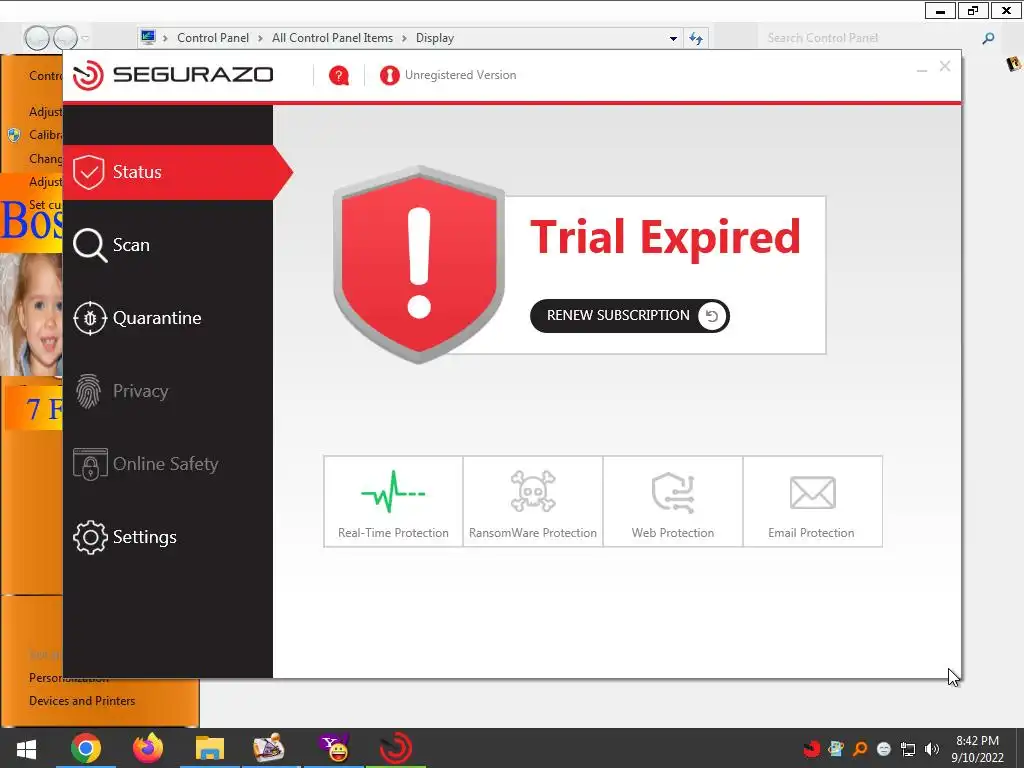This screenshot has height=768, width=1024.
Task: Click the Online Safety padlock icon
Action: tap(90, 464)
